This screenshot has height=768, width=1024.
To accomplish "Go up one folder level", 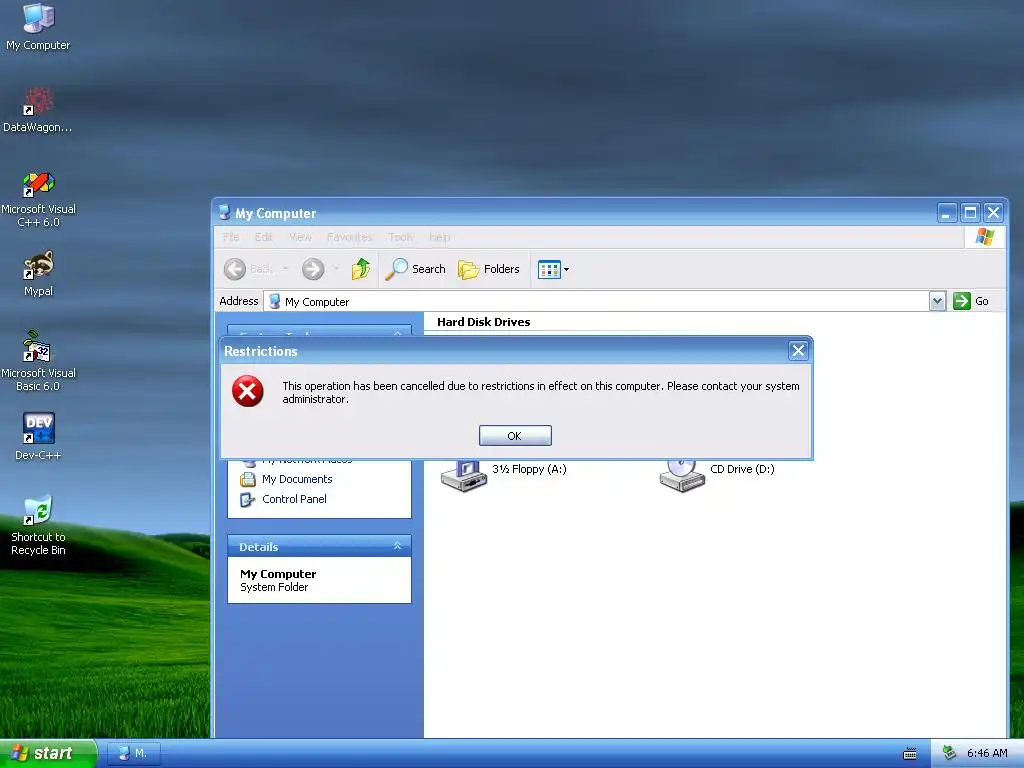I will tap(360, 269).
